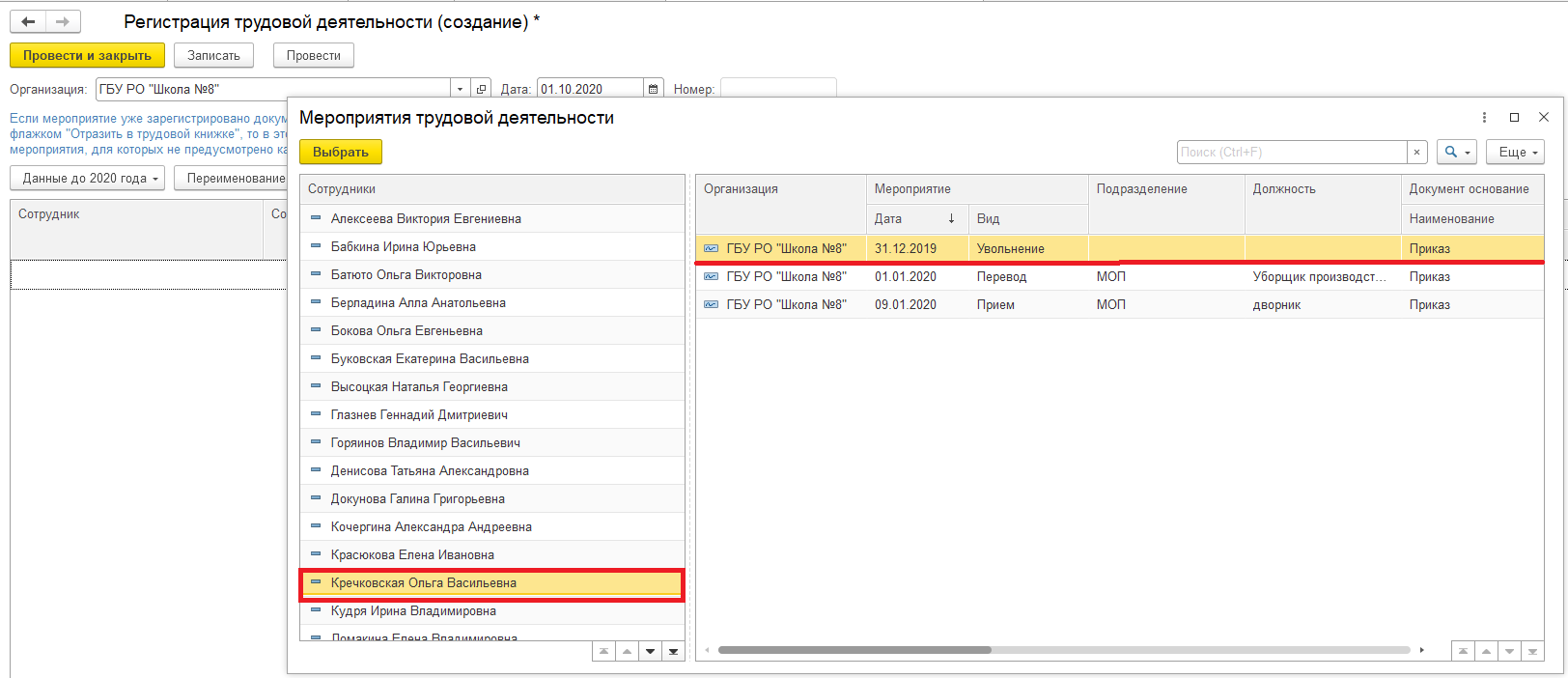Image resolution: width=1568 pixels, height=678 pixels.
Task: Click the Должность column header
Action: click(x=1323, y=204)
